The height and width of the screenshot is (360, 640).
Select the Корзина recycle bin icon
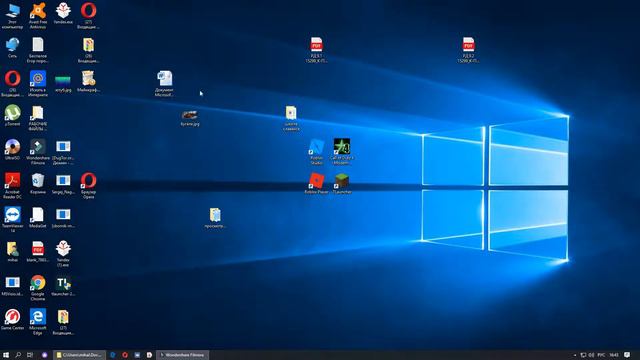[38, 183]
